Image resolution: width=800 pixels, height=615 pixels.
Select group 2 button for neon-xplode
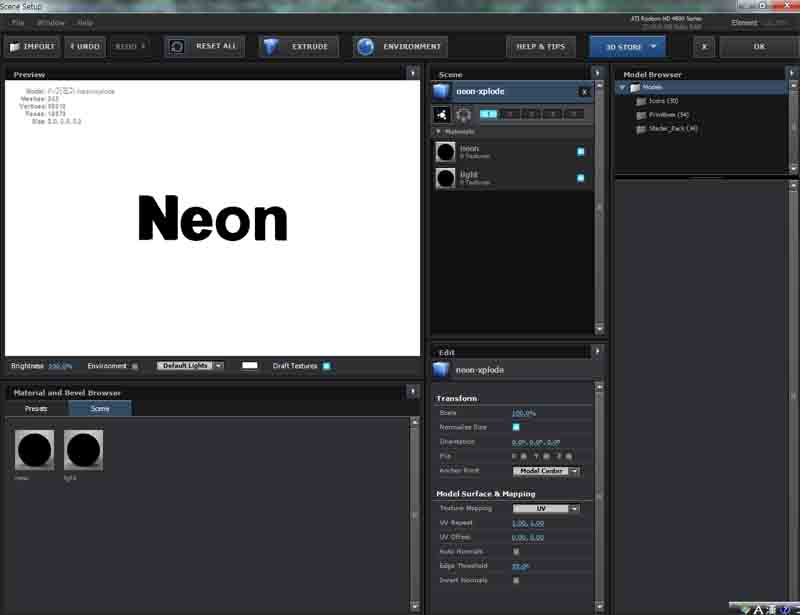[x=510, y=114]
